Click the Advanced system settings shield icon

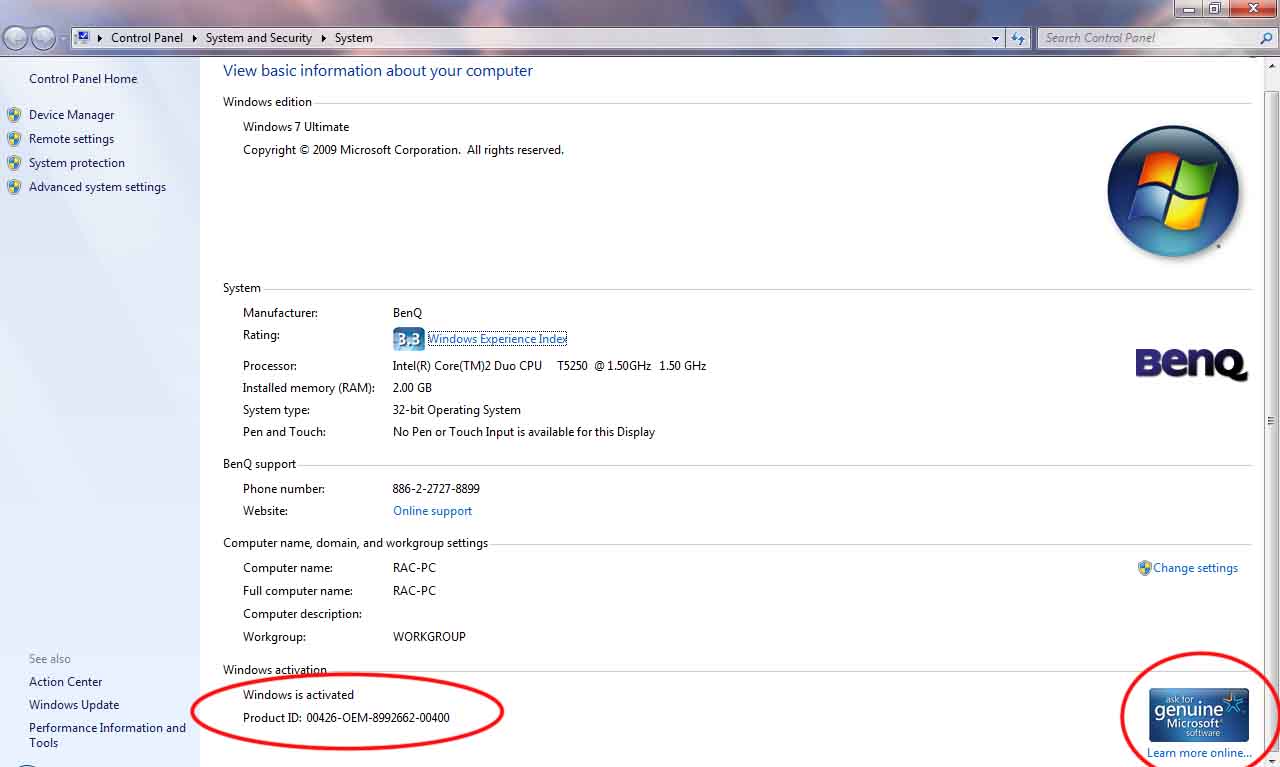14,187
